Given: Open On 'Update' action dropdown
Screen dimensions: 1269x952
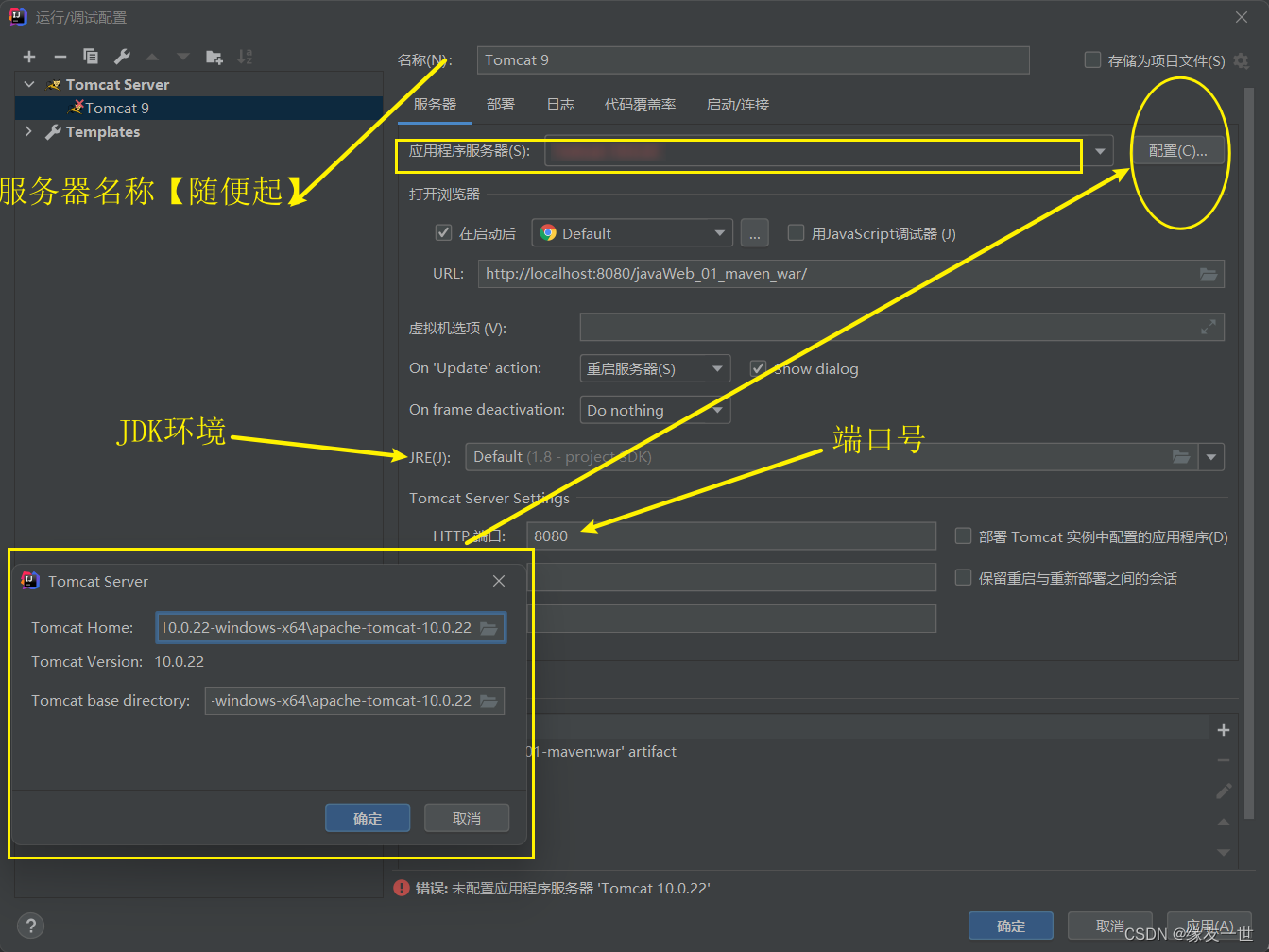Looking at the screenshot, I should point(655,368).
